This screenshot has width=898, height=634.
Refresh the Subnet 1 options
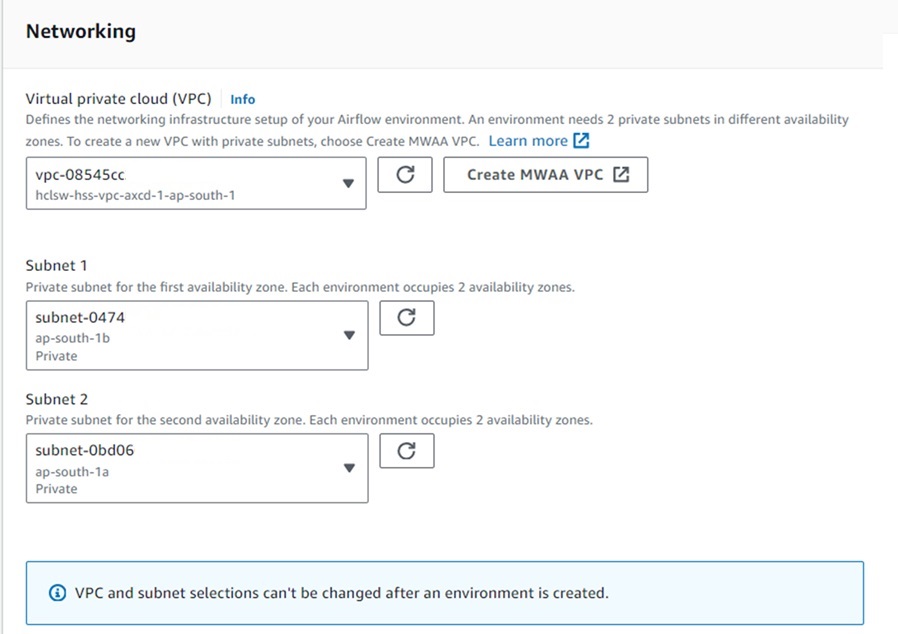(406, 318)
